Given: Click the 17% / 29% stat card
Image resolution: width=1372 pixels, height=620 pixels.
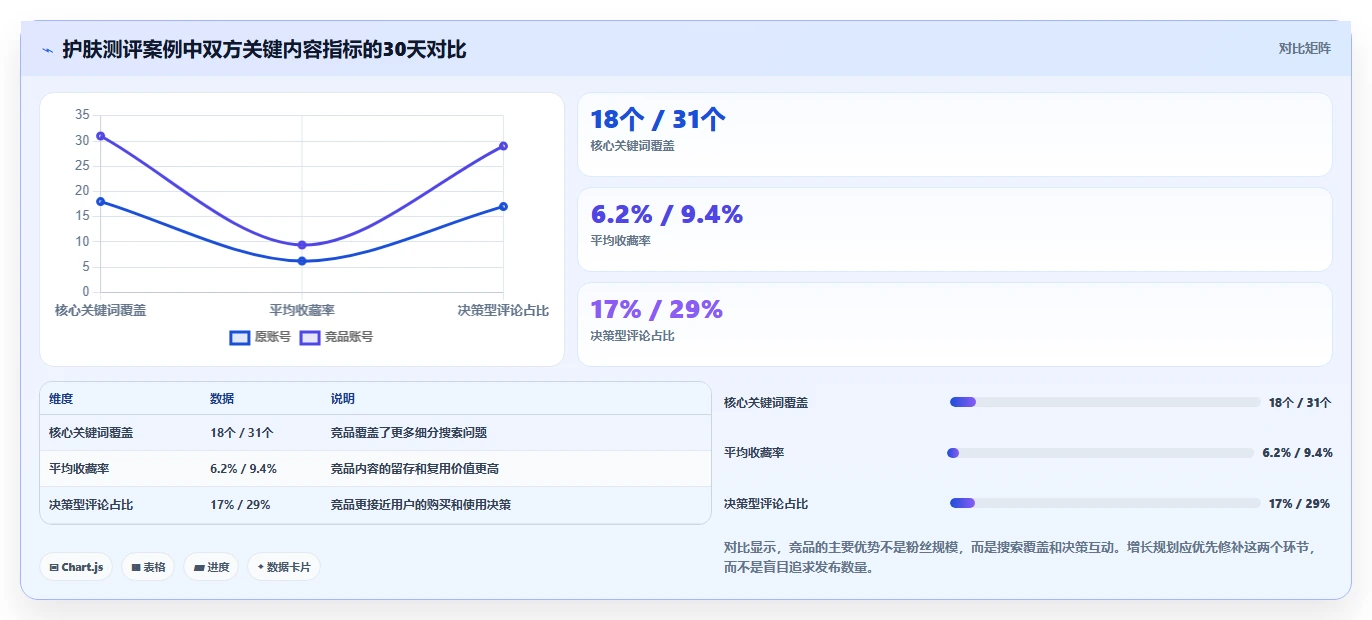Looking at the screenshot, I should 955,325.
